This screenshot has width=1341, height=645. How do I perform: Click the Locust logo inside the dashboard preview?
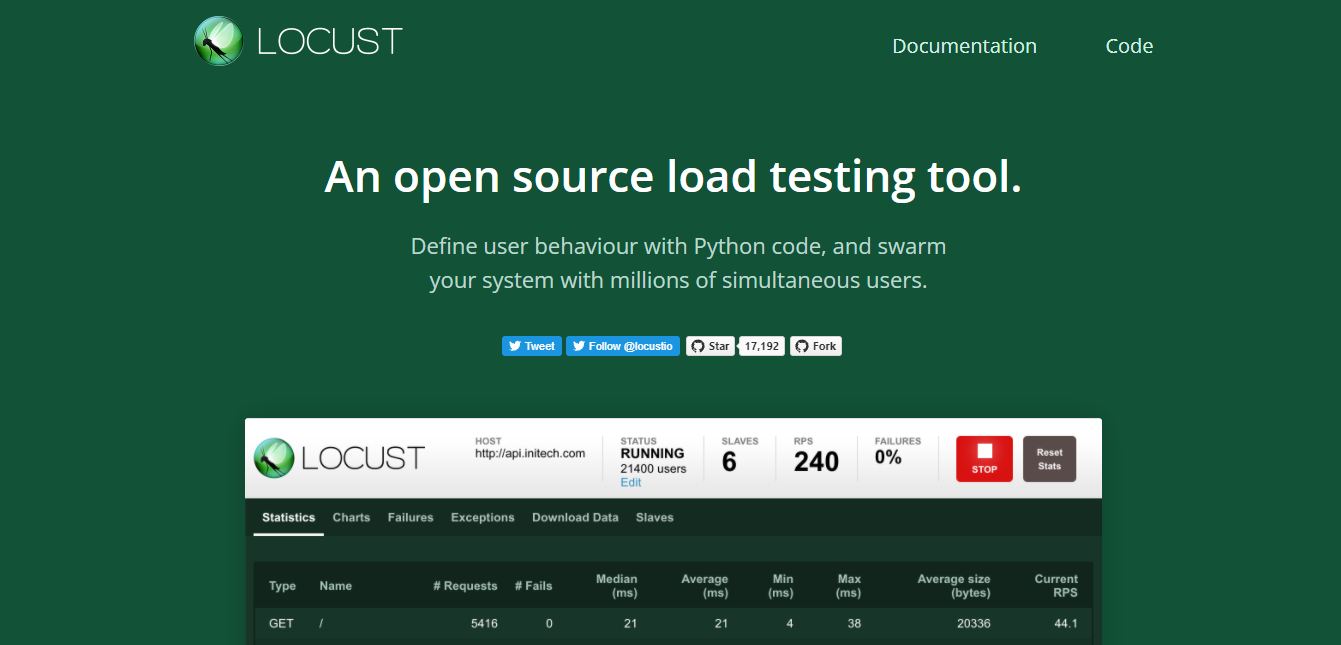click(339, 458)
